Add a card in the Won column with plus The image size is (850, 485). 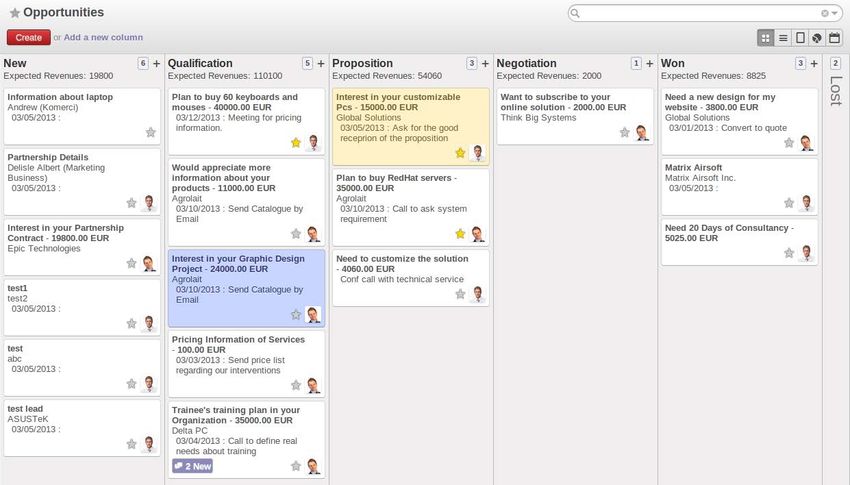[814, 63]
